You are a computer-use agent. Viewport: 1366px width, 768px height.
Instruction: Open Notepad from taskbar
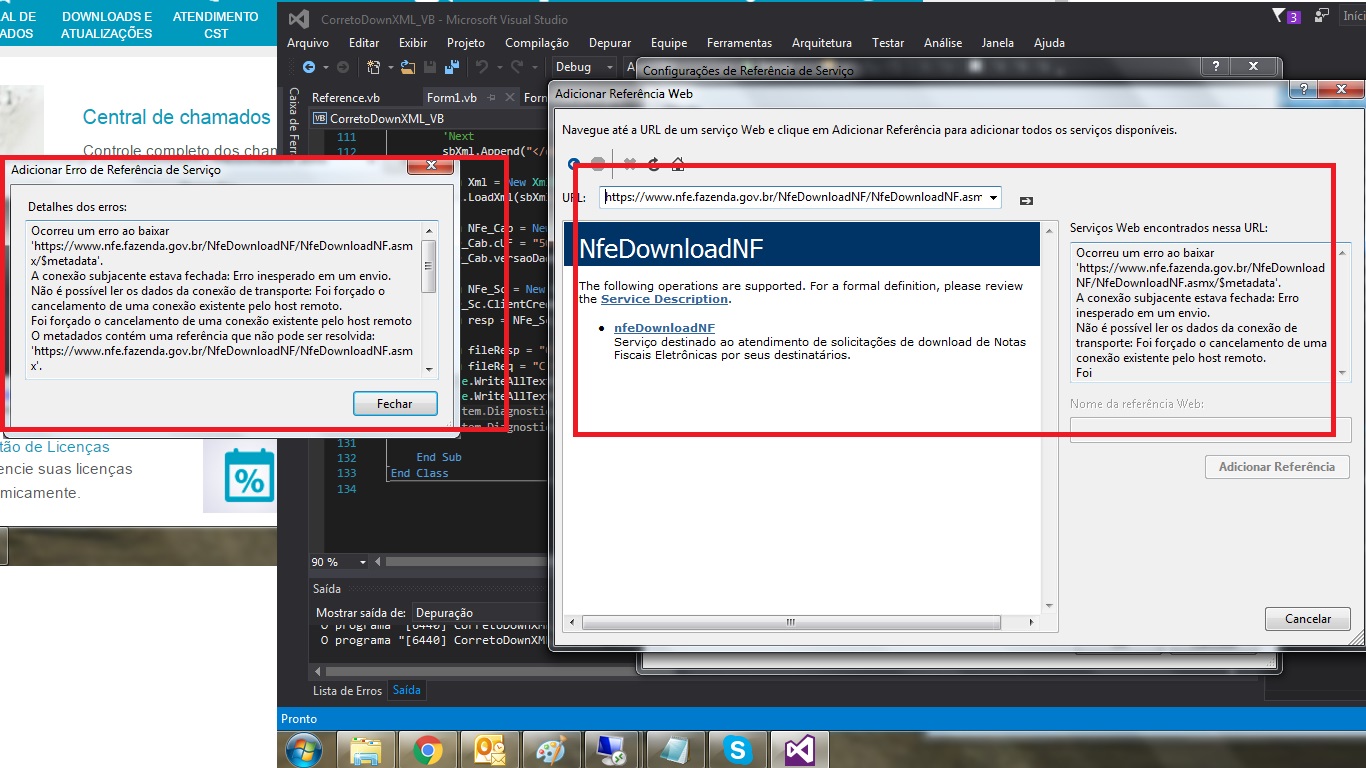click(x=675, y=750)
